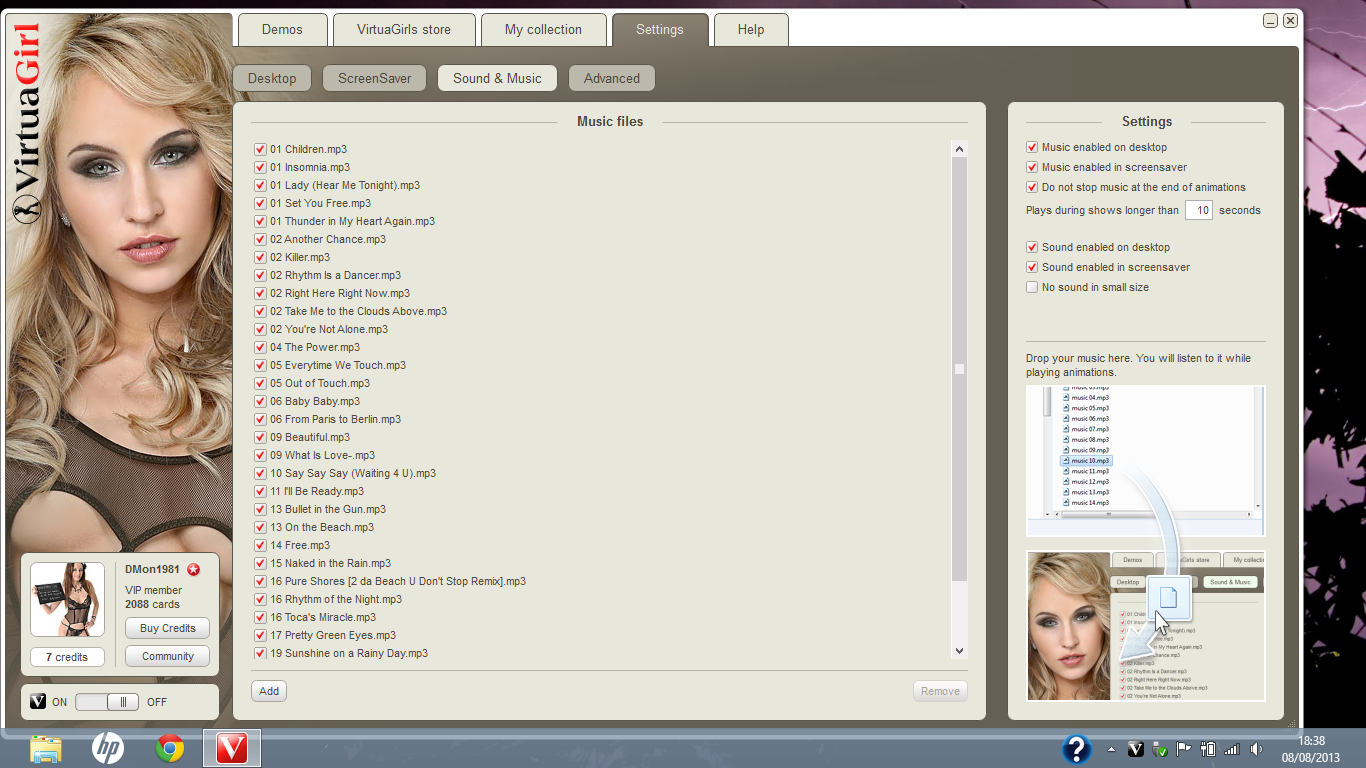1366x768 pixels.
Task: Click music list scrollbar down arrow
Action: (x=959, y=651)
